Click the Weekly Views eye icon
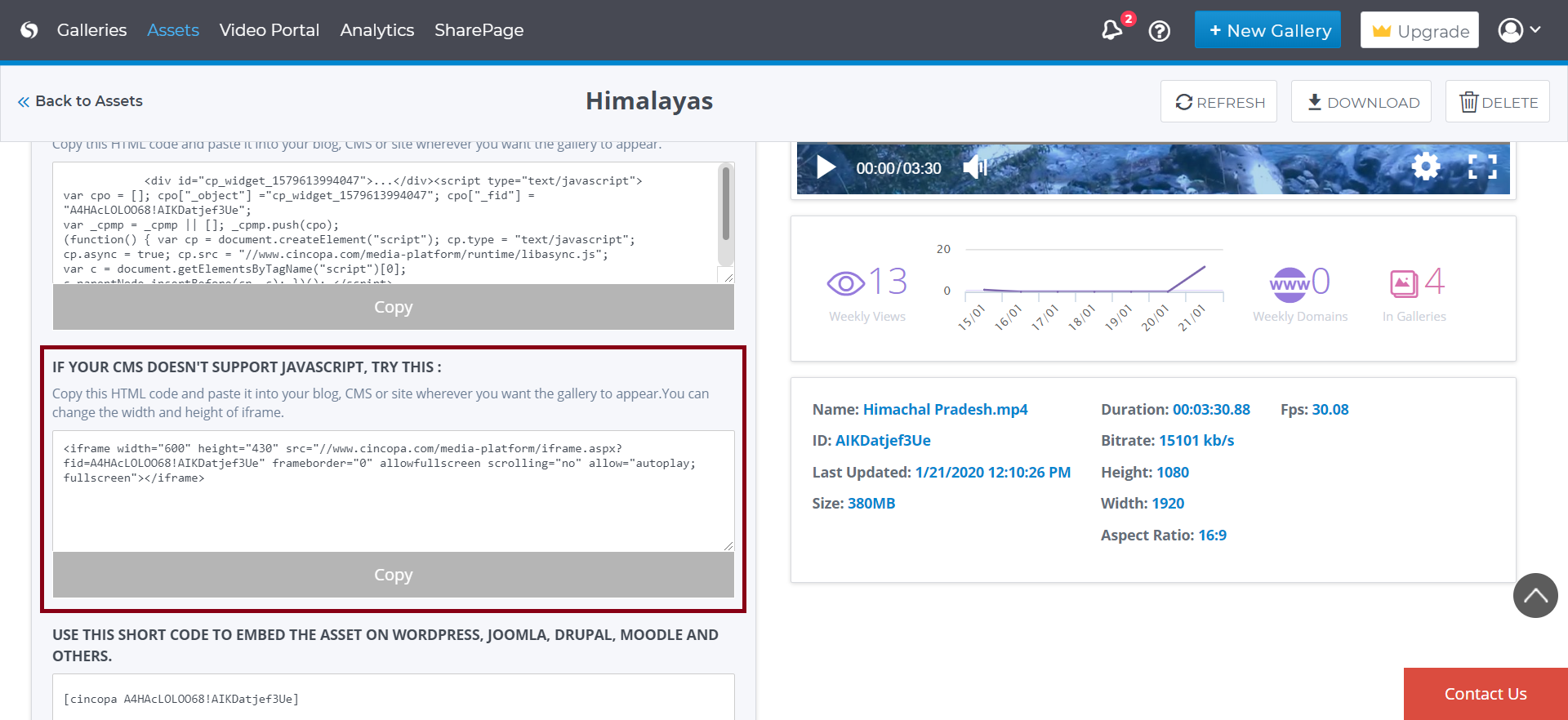The height and width of the screenshot is (720, 1568). point(845,283)
